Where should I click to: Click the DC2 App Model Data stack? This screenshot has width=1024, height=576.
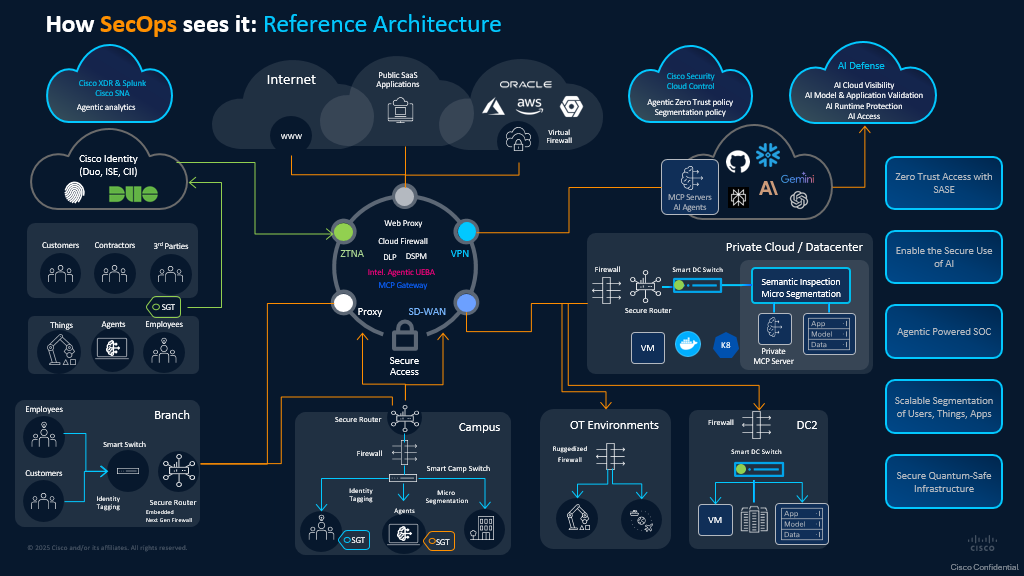802,524
